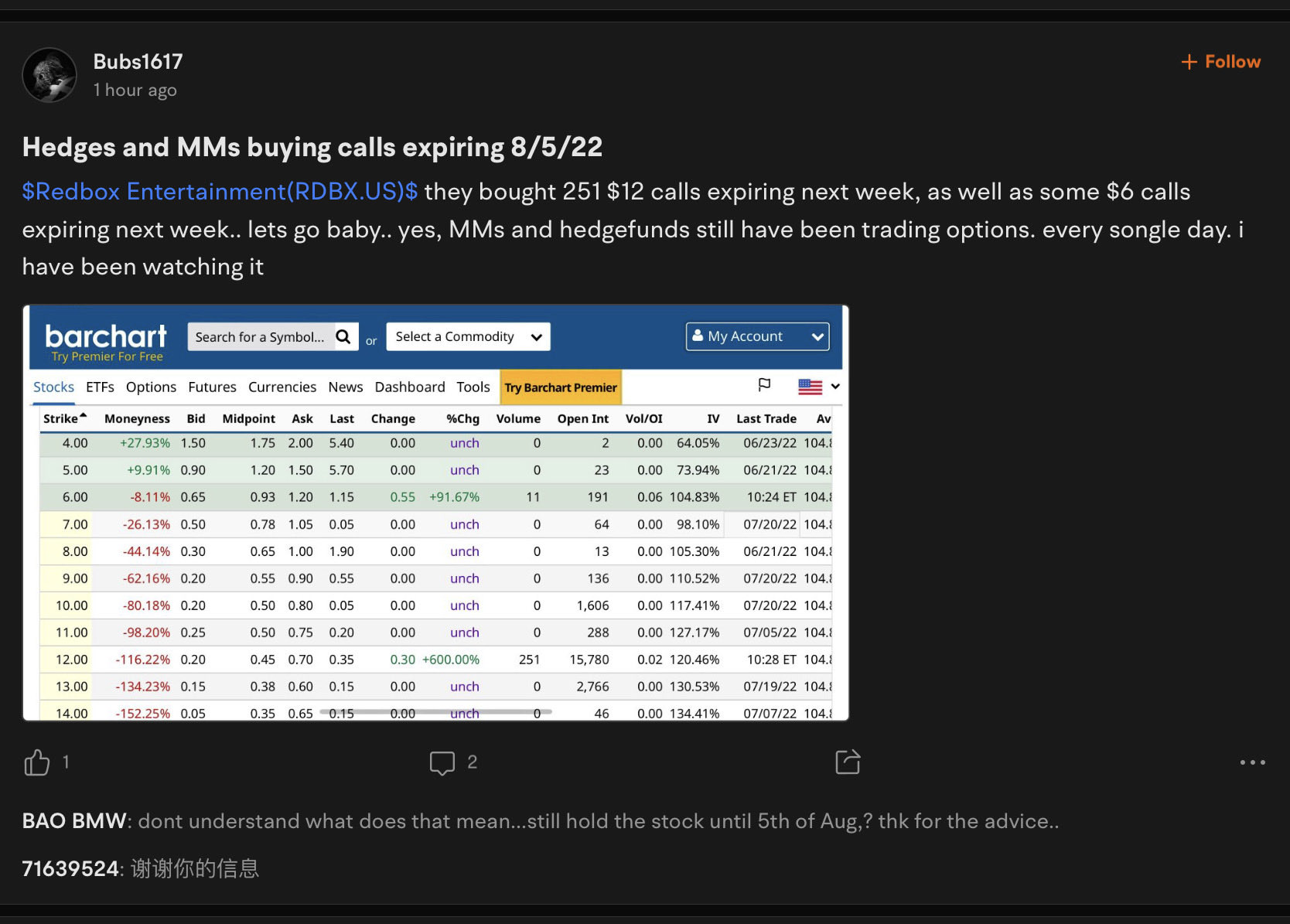1290x924 pixels.
Task: Select the Stocks tab
Action: [x=53, y=387]
